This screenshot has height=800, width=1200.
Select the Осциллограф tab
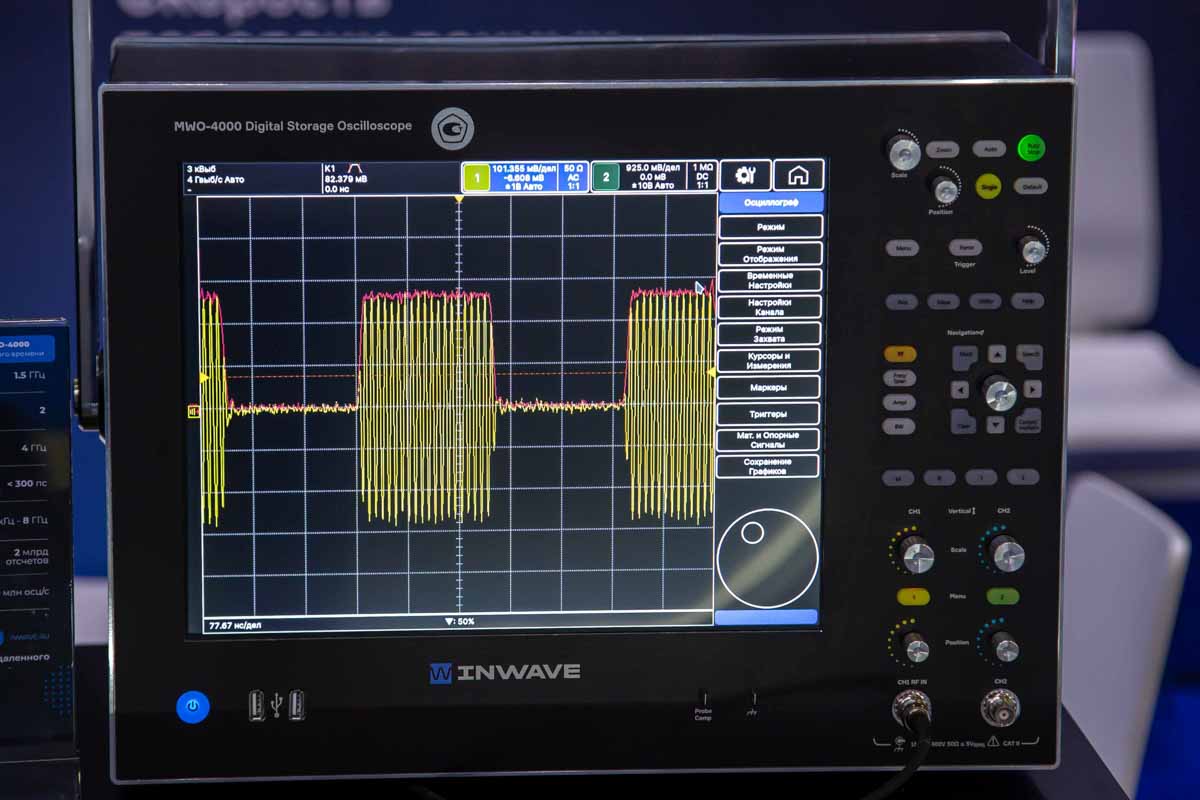[770, 202]
